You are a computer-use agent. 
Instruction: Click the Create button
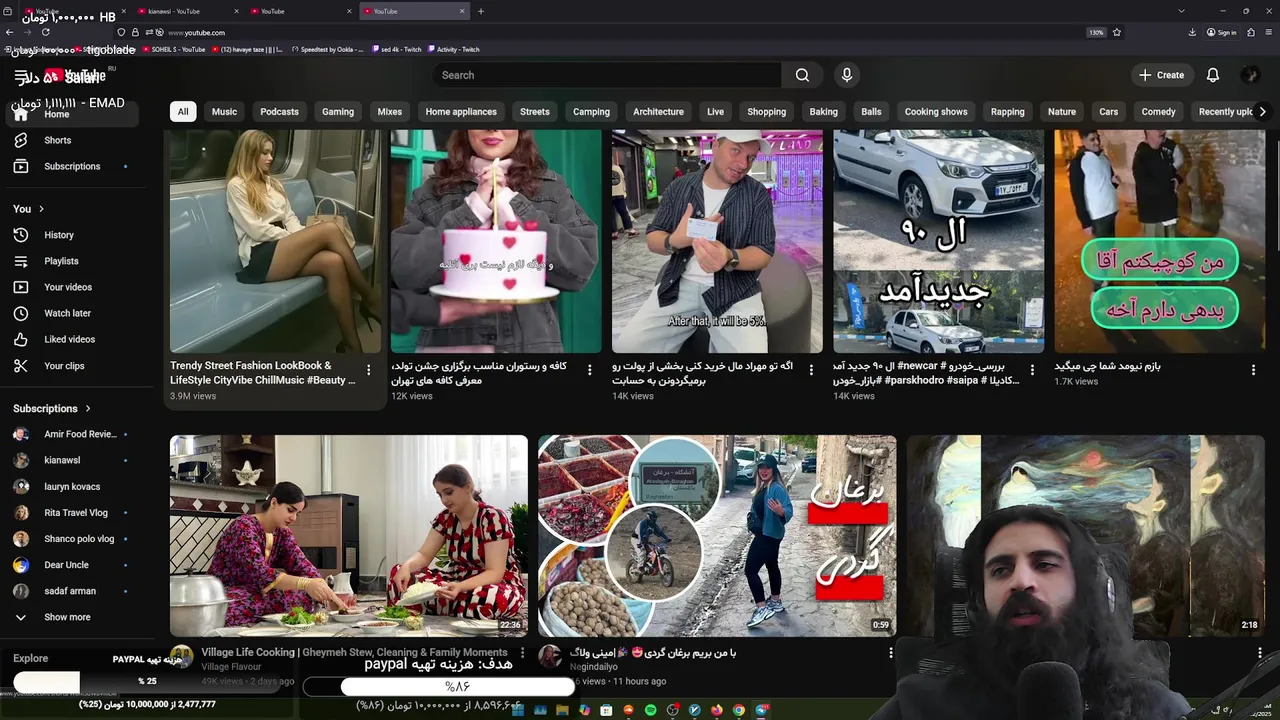1161,75
